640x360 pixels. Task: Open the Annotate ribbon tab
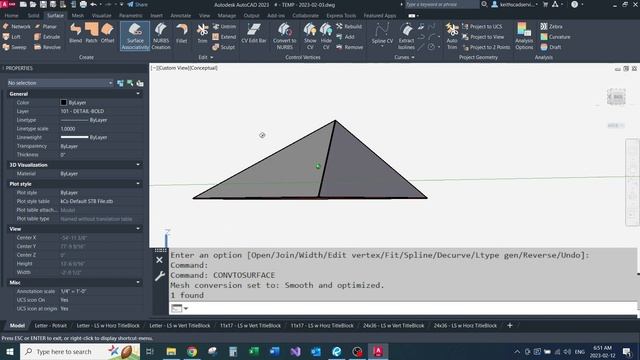click(x=180, y=16)
